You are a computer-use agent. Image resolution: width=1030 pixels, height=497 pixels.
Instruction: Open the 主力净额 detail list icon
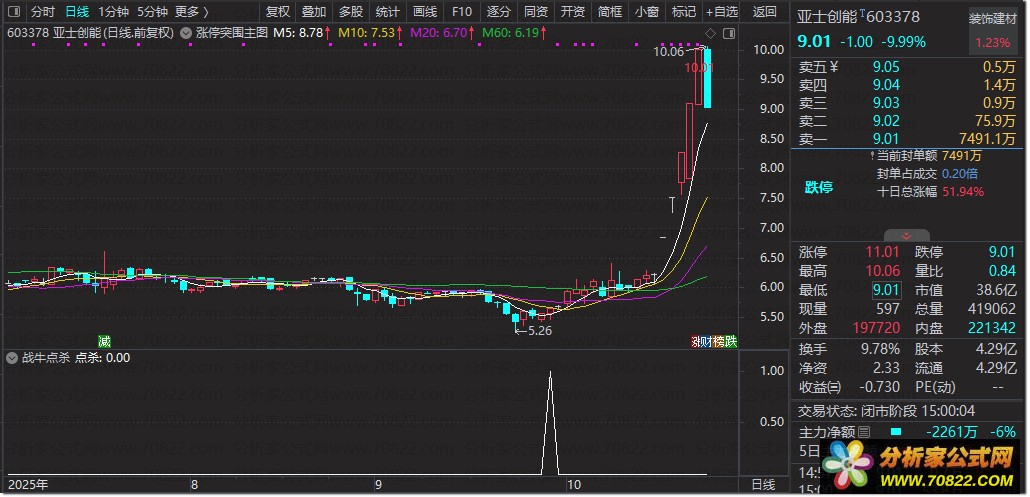point(864,432)
